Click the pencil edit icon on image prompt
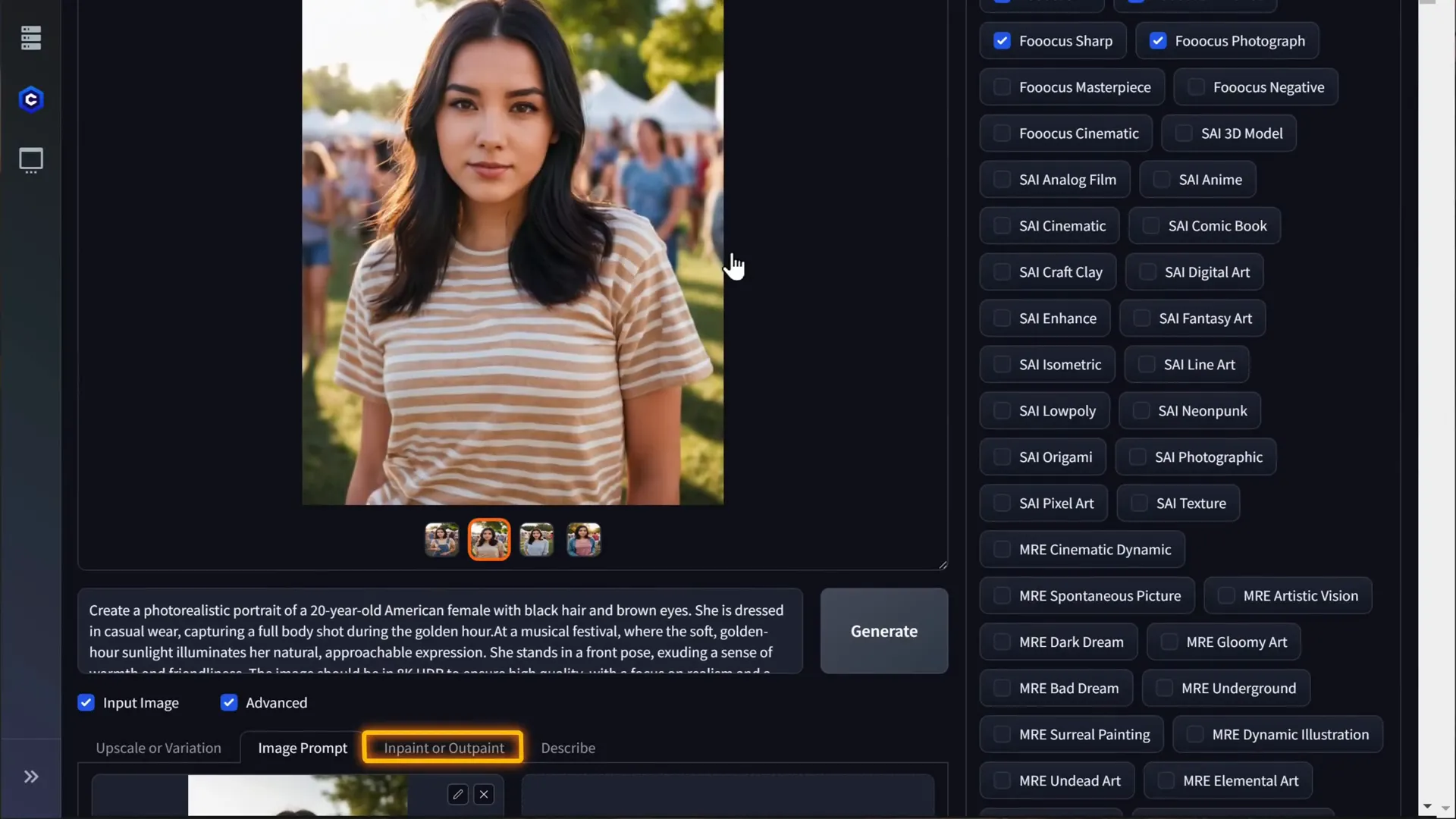This screenshot has height=819, width=1456. [x=457, y=794]
